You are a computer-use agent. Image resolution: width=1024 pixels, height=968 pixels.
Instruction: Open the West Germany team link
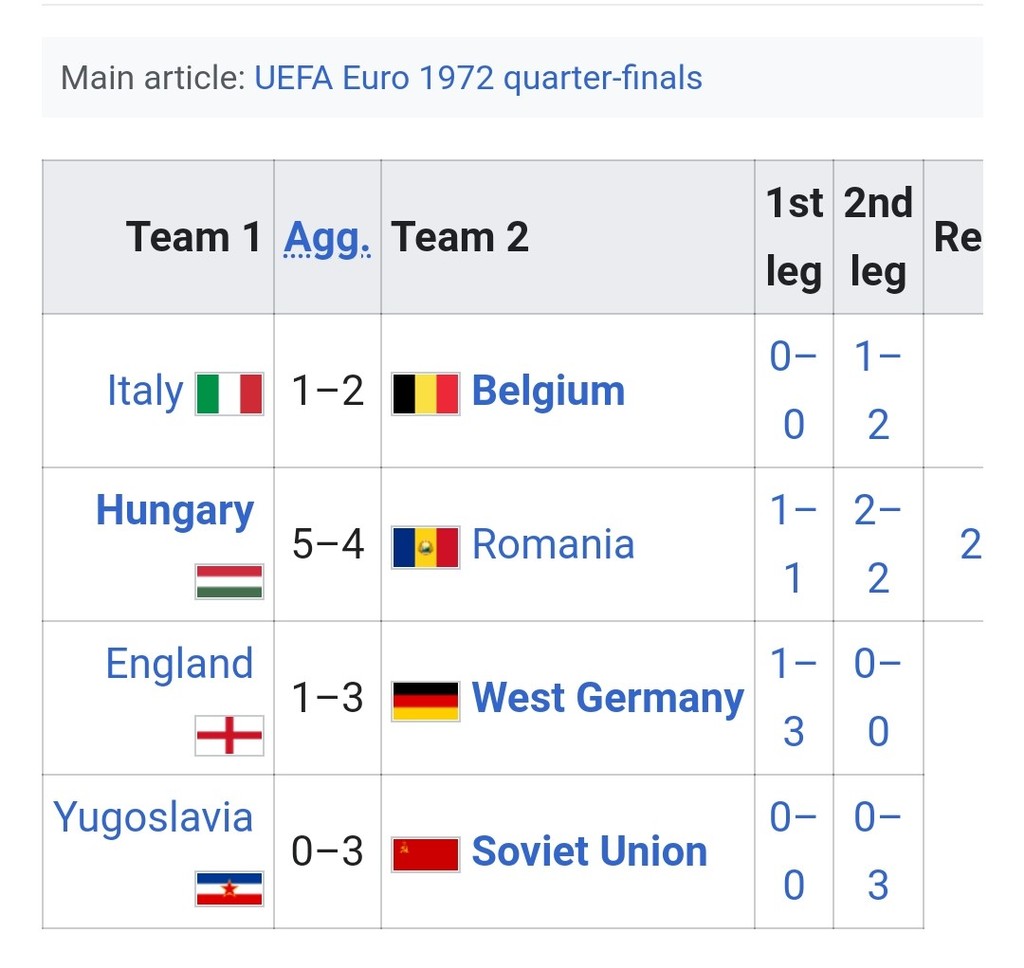608,698
